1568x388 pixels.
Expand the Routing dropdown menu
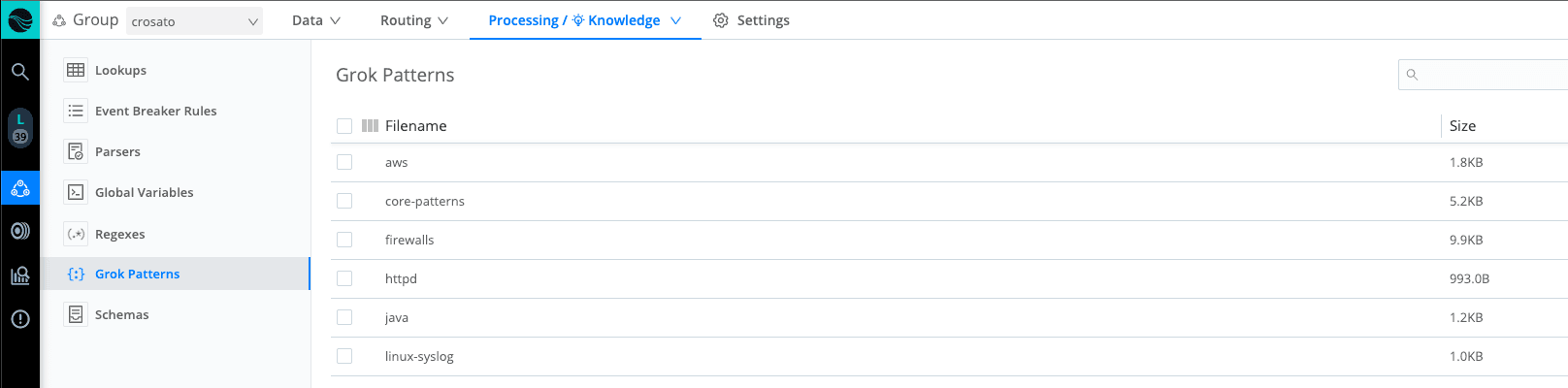(414, 20)
